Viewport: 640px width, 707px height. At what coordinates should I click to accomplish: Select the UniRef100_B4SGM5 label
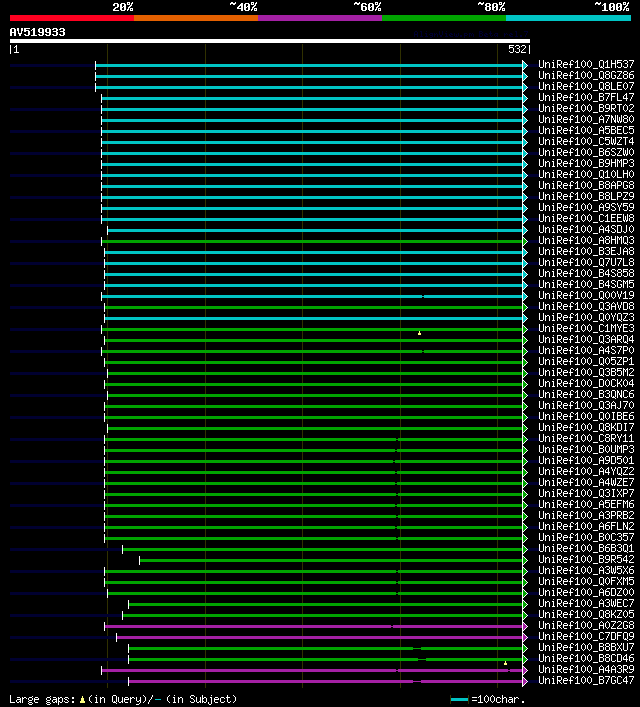[586, 285]
